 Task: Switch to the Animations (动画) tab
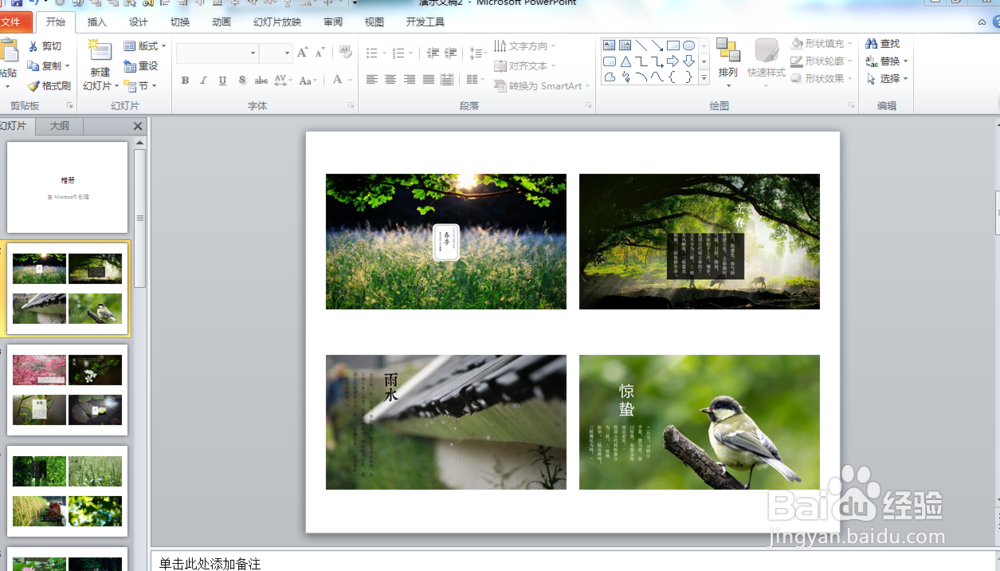[x=221, y=22]
